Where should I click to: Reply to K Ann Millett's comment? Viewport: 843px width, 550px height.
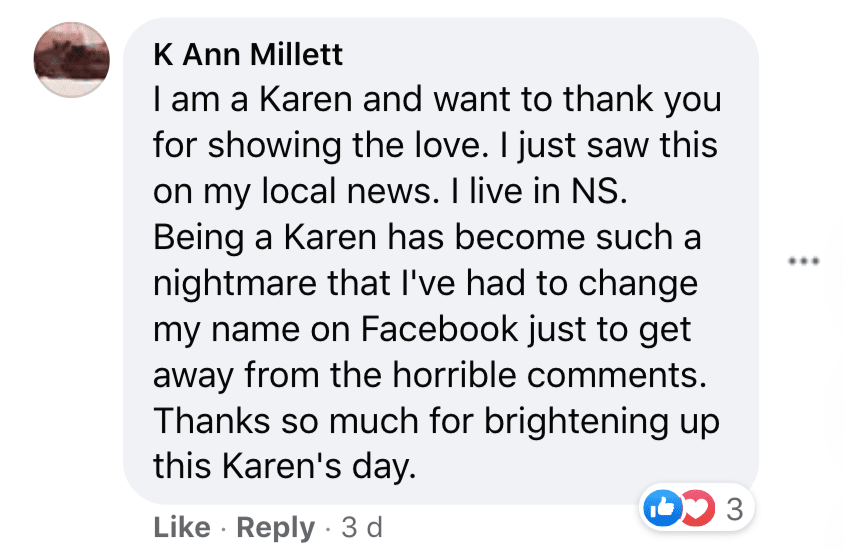pyautogui.click(x=275, y=527)
